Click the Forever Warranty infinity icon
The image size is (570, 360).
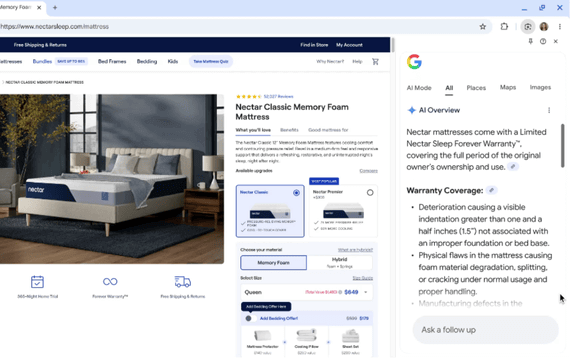click(x=110, y=281)
